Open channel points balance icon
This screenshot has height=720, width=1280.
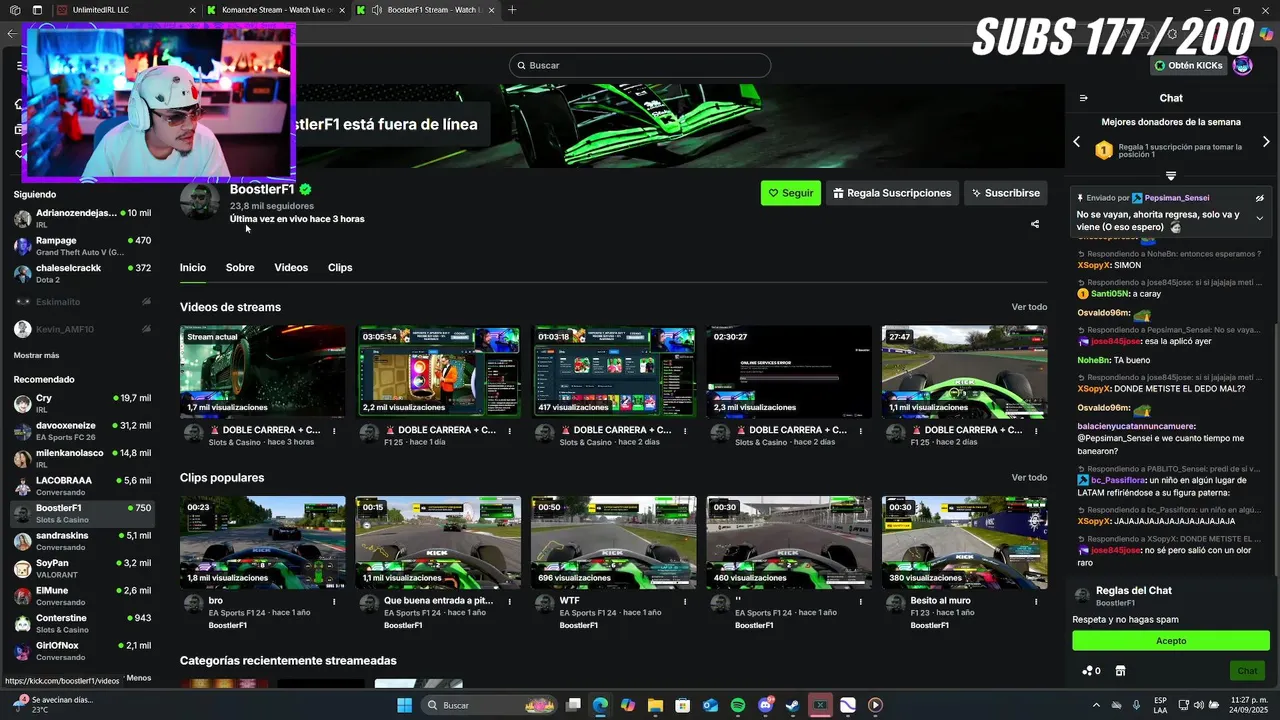(x=1091, y=671)
